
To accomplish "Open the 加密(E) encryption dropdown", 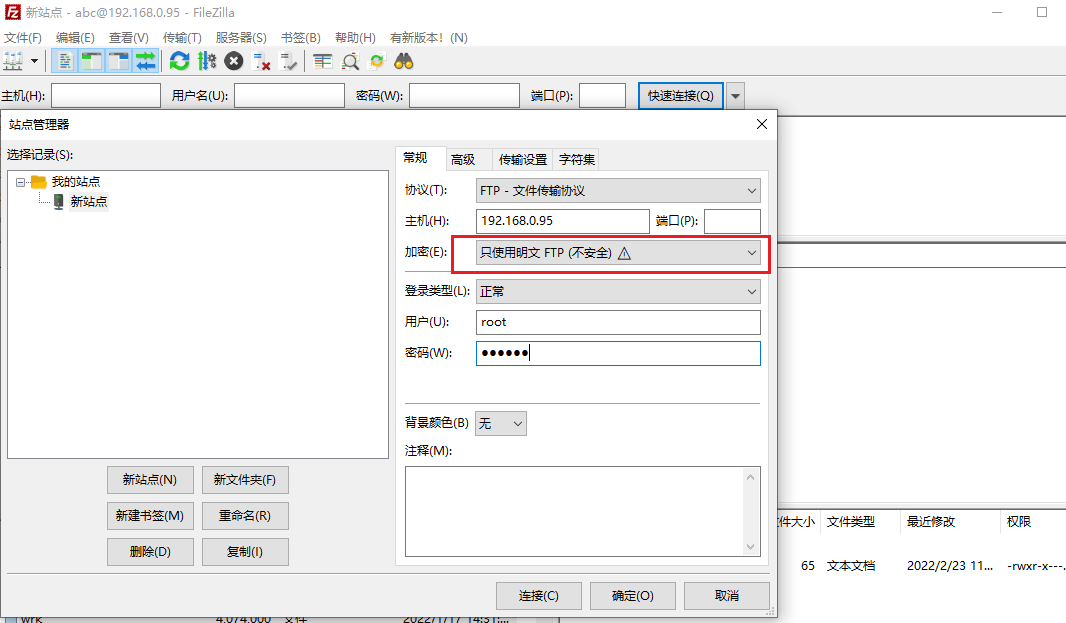I will point(618,253).
